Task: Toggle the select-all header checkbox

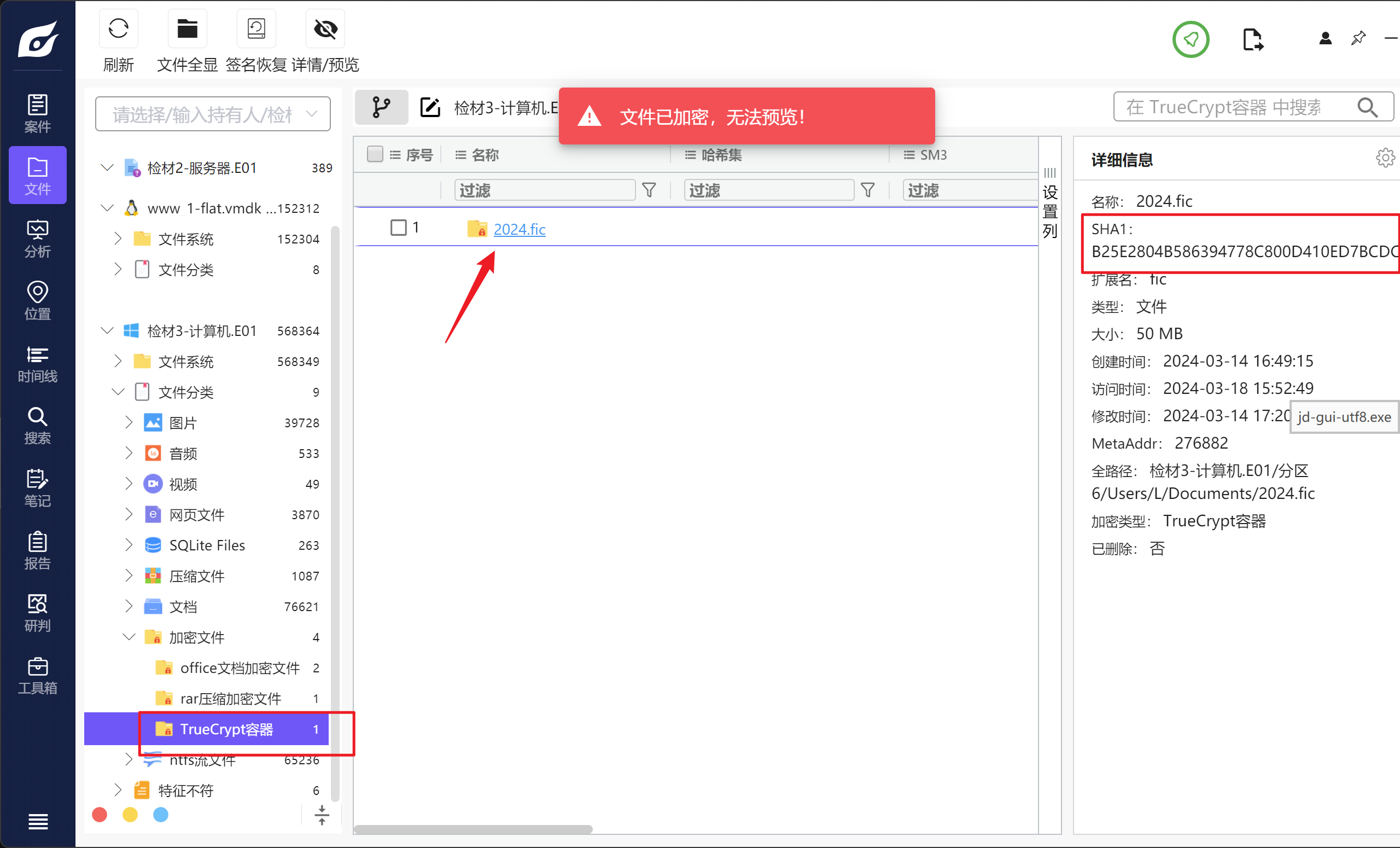Action: (x=375, y=154)
